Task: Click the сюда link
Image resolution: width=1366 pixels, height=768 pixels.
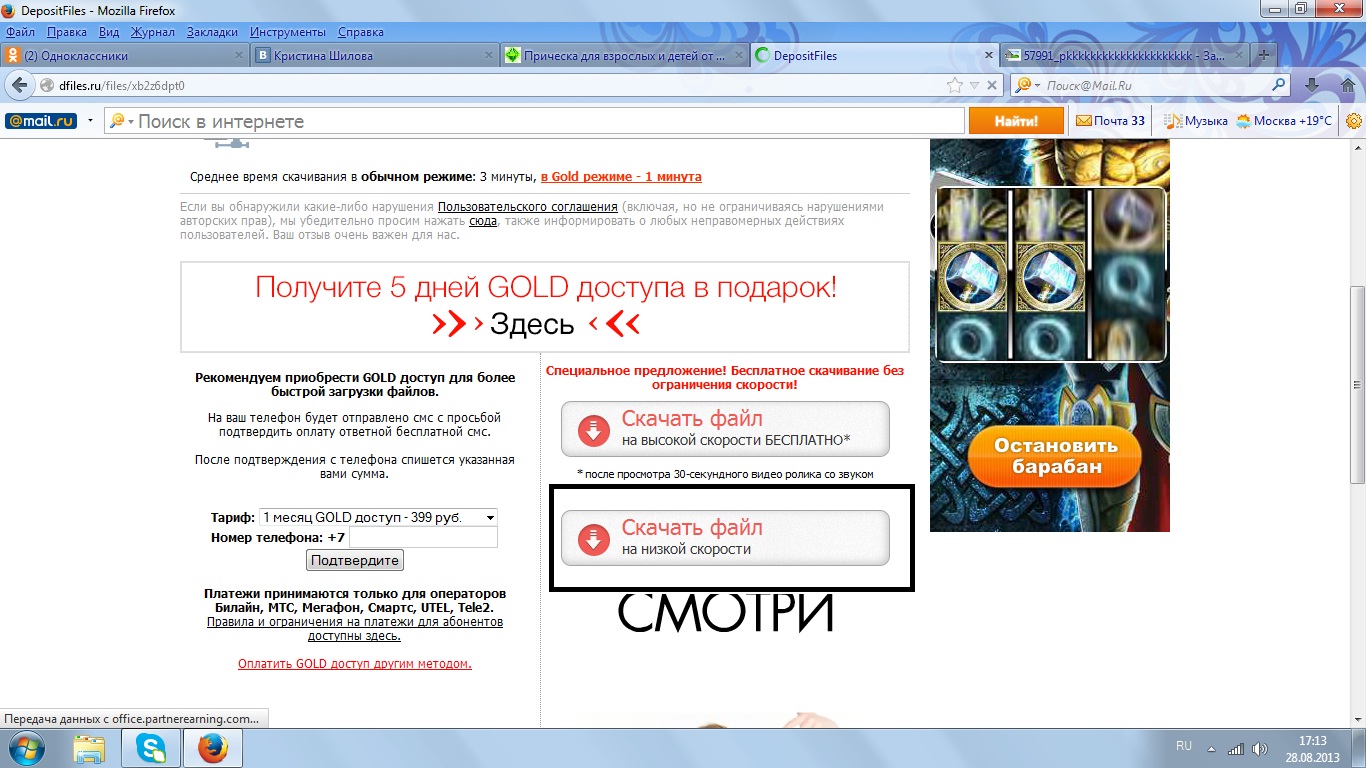Action: [x=483, y=221]
